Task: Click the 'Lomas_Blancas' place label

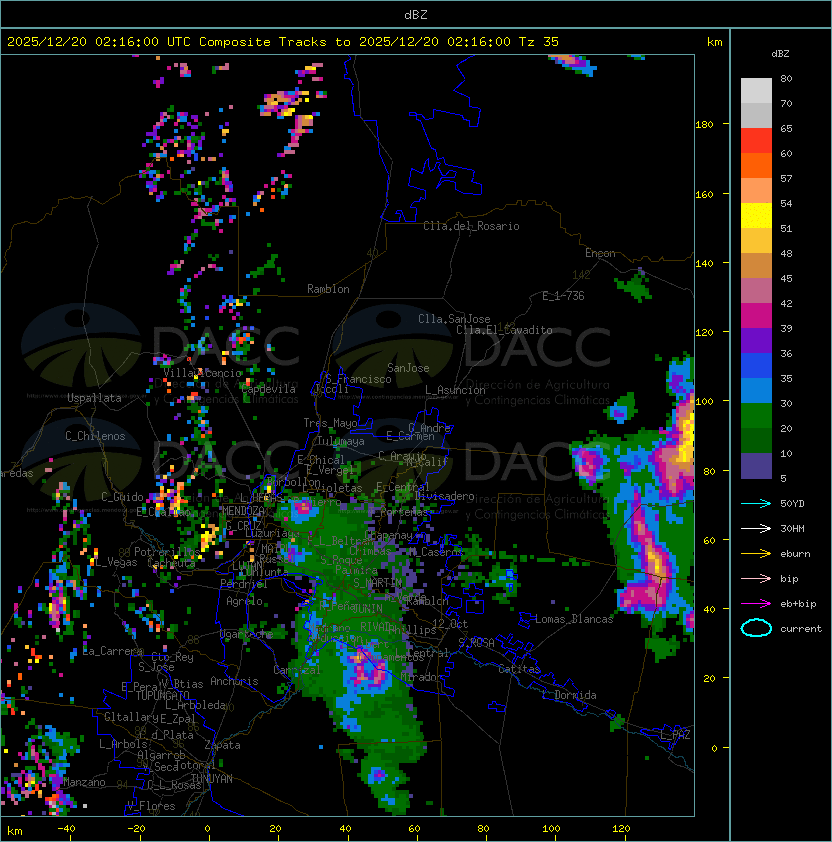Action: (x=574, y=619)
